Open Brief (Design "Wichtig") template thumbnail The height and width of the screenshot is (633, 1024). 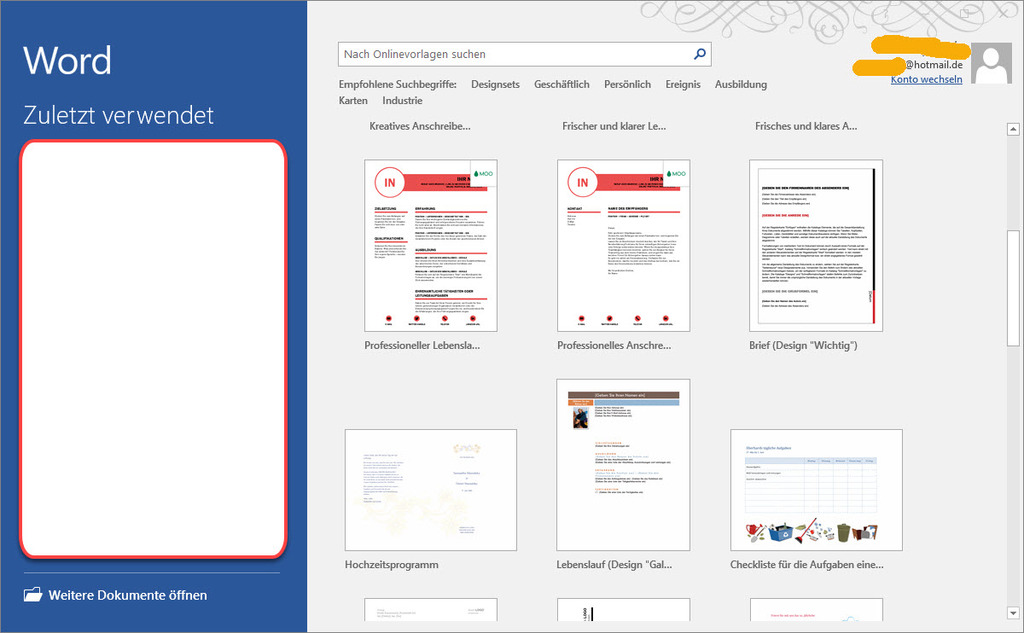tap(816, 245)
